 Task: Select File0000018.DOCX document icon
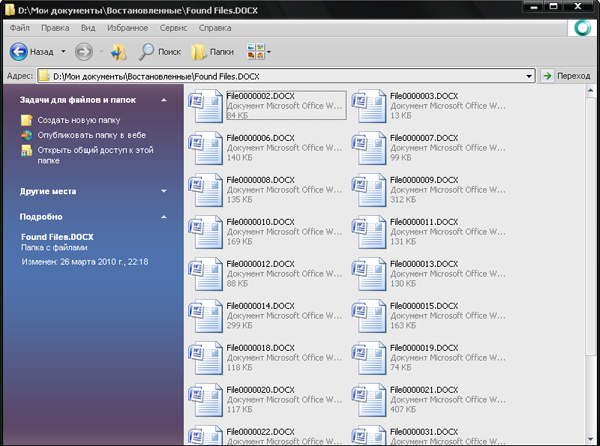tap(206, 358)
